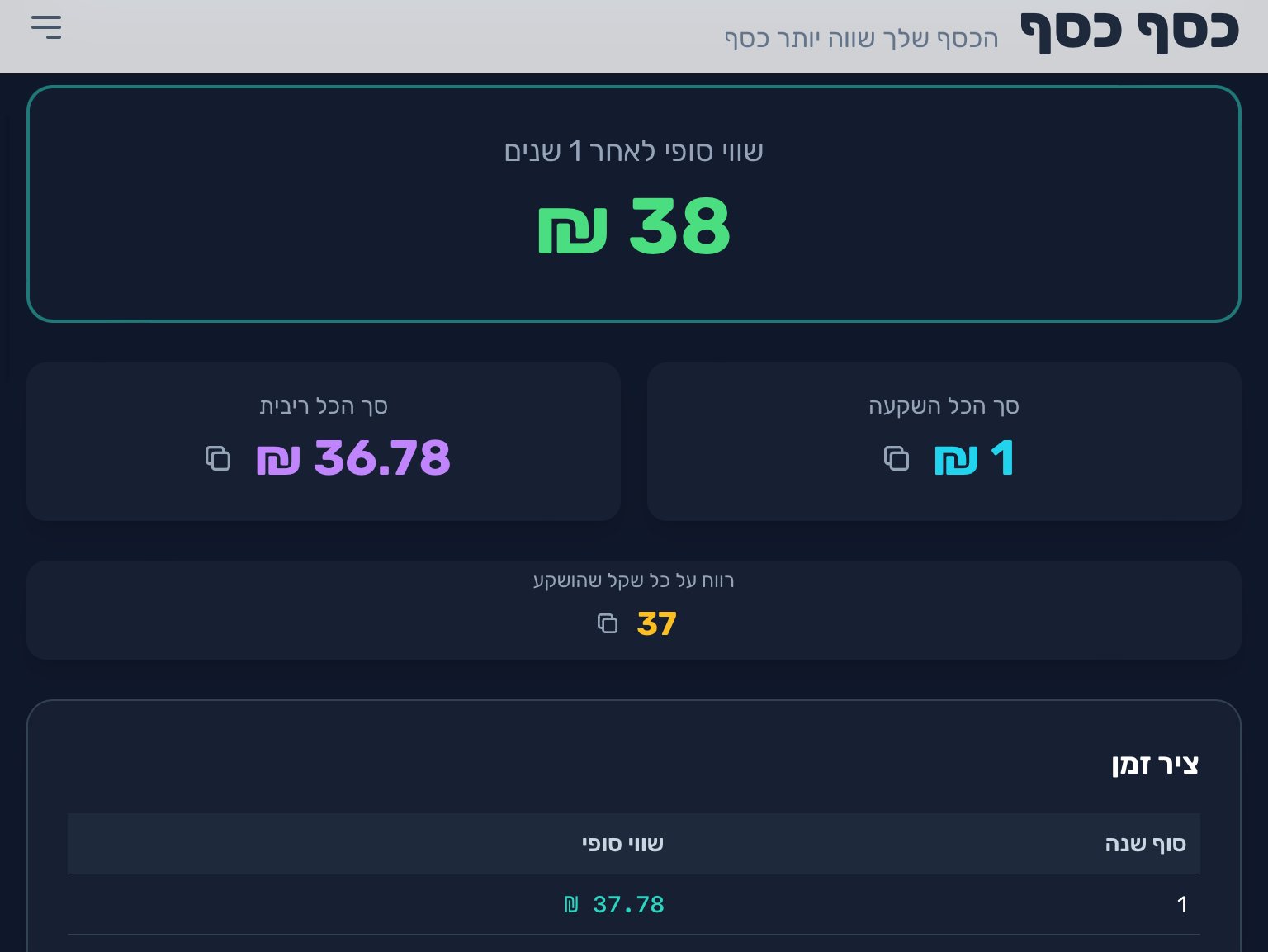Click the cyan shekel symbol beside 1
The height and width of the screenshot is (952, 1268).
tap(956, 459)
